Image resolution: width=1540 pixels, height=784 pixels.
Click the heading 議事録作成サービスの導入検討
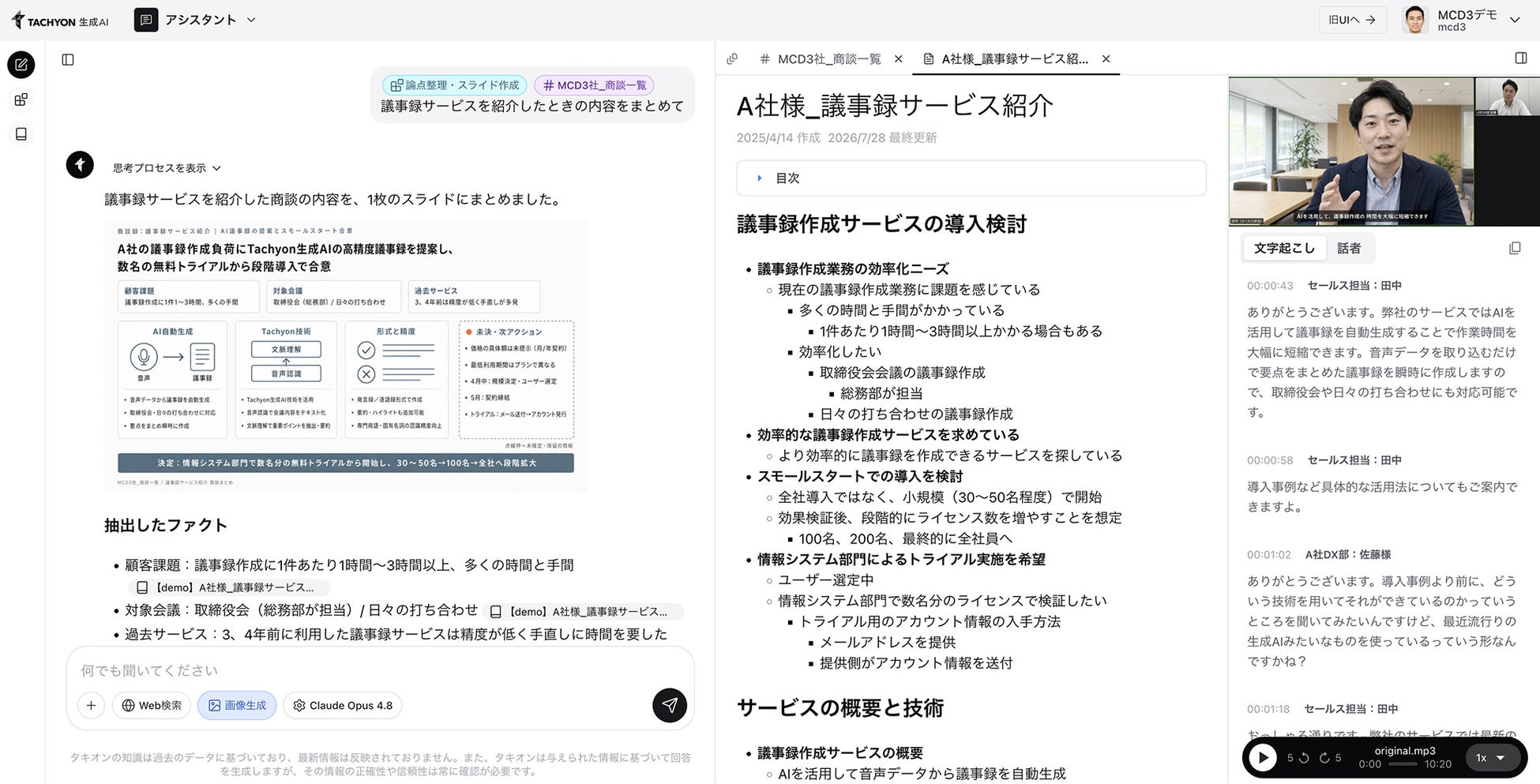(x=881, y=224)
